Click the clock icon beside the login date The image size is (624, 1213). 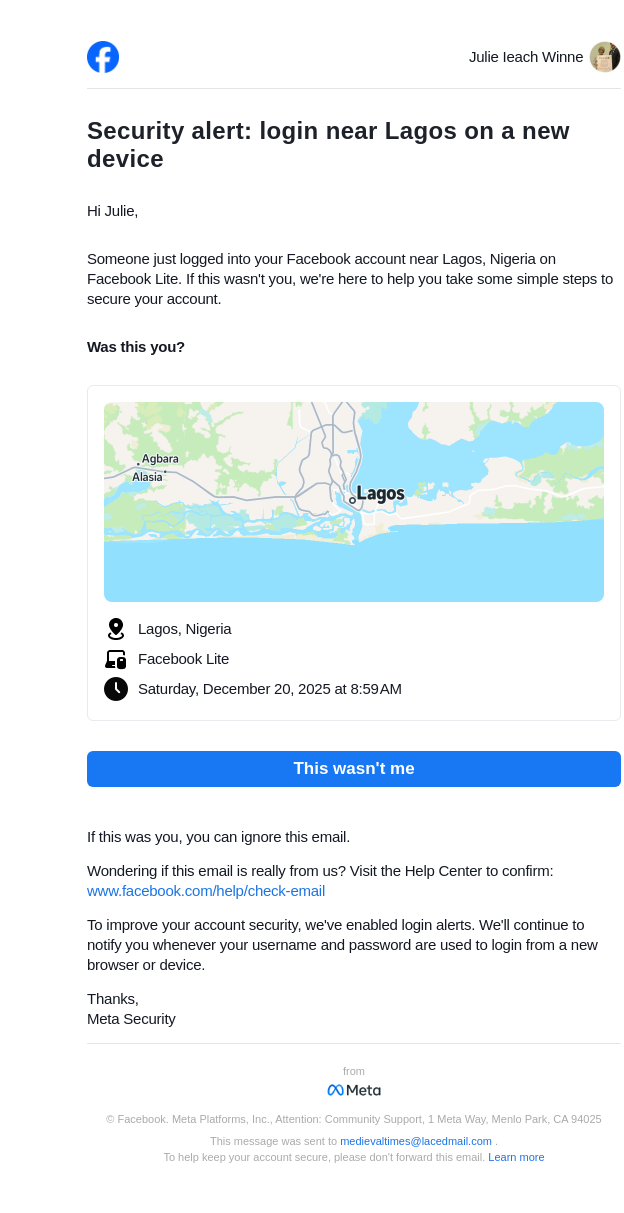point(116,689)
